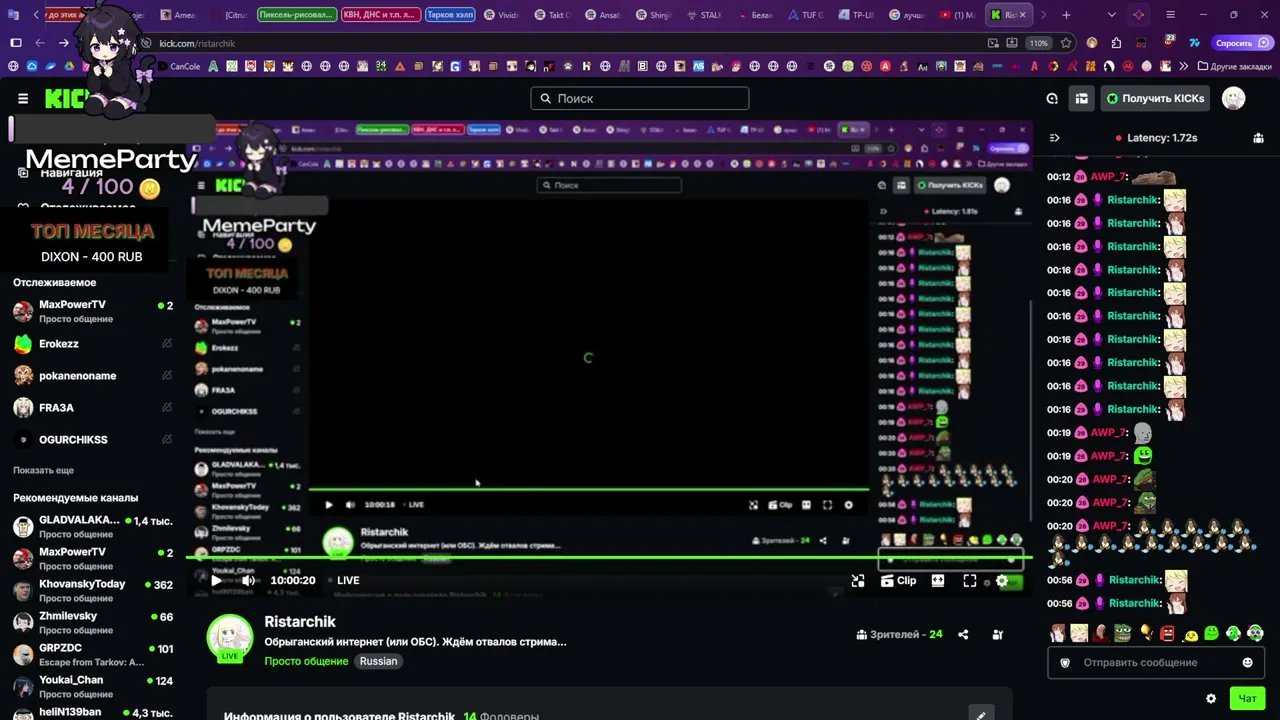
Task: Pick the Pepe frog quick emote
Action: pyautogui.click(x=1123, y=633)
